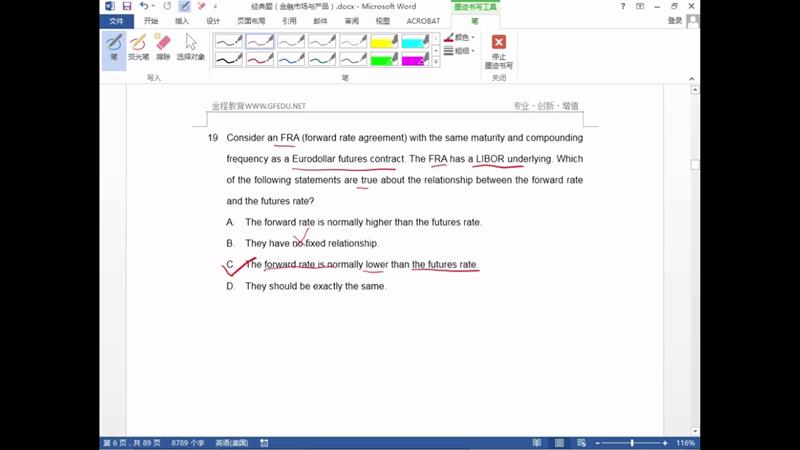Click the Undo arrow icon

[x=144, y=6]
